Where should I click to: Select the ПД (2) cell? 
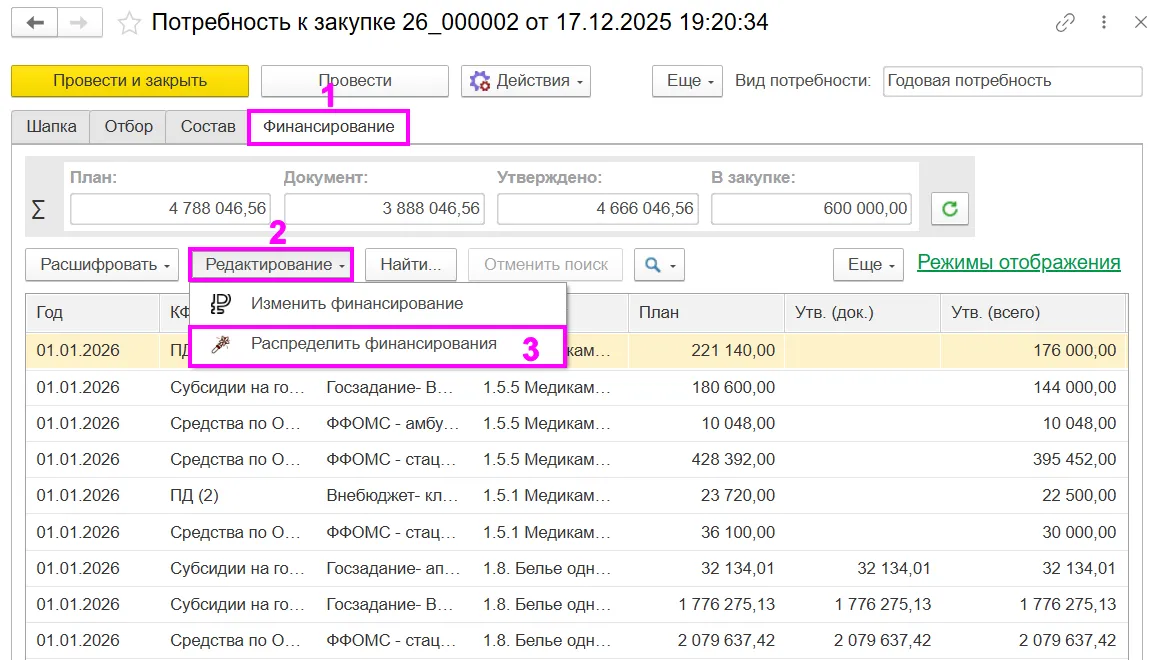click(238, 496)
